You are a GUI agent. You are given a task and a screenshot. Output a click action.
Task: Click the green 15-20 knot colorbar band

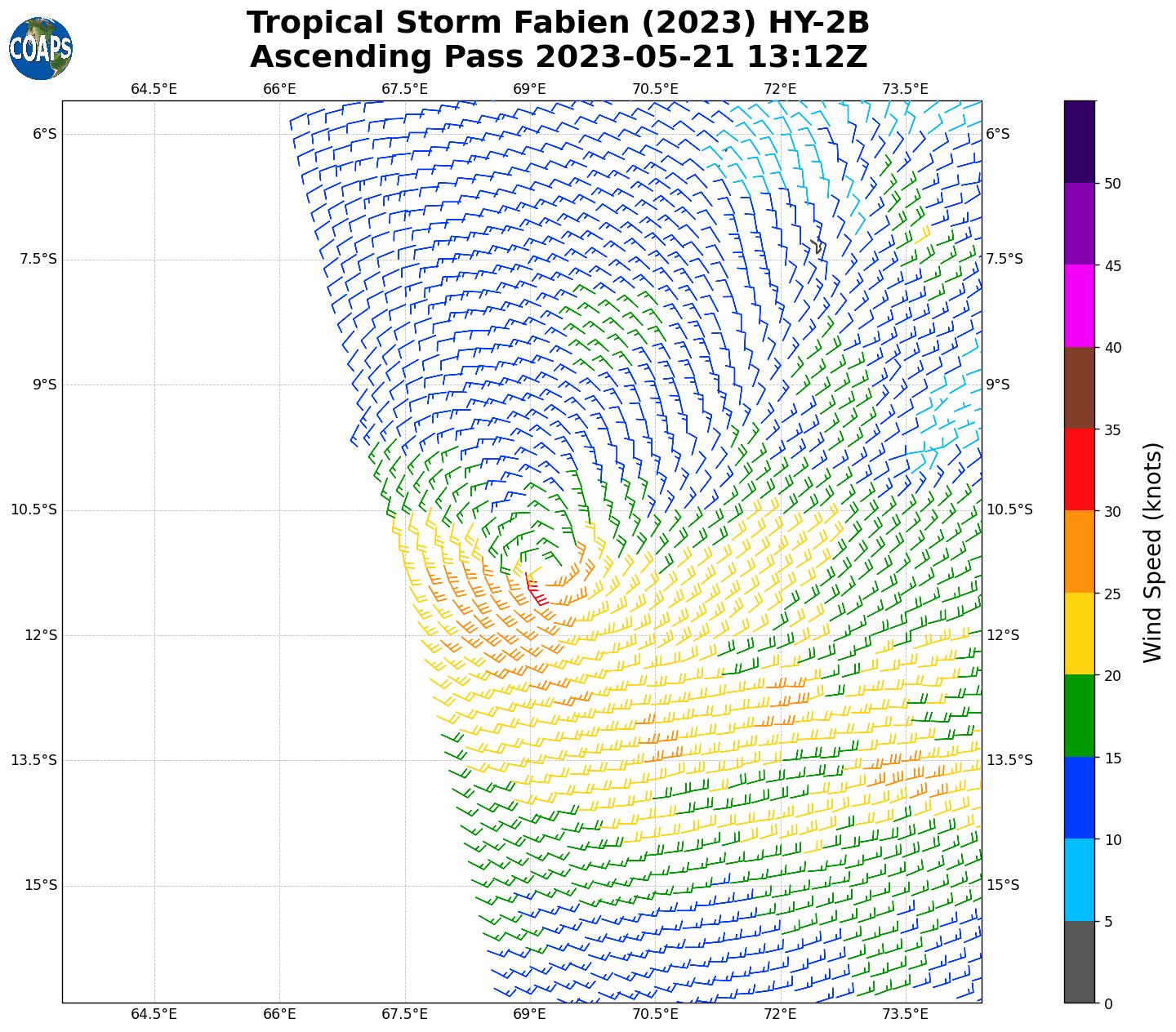[1079, 715]
